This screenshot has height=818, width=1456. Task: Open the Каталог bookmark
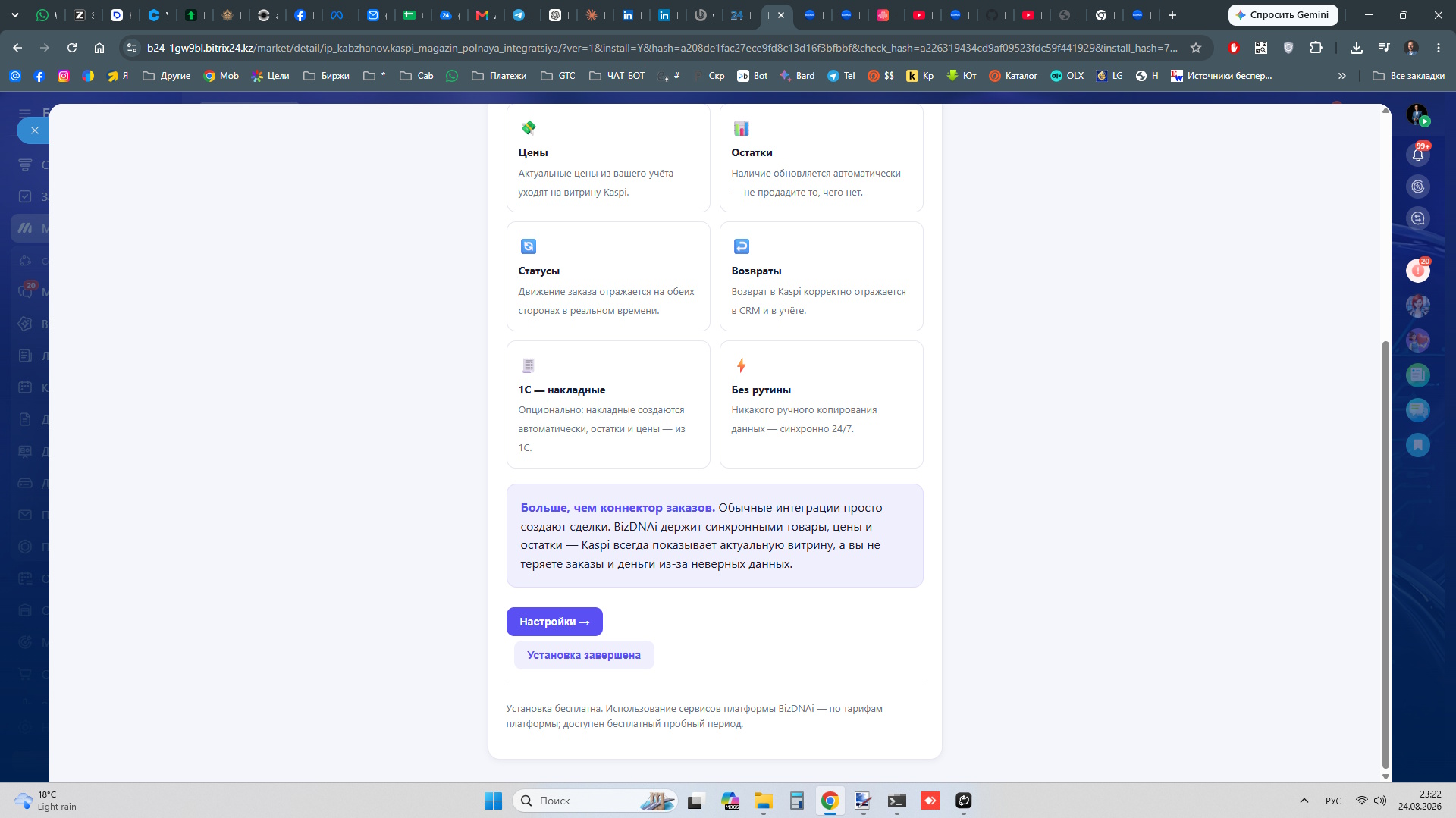pos(1013,76)
